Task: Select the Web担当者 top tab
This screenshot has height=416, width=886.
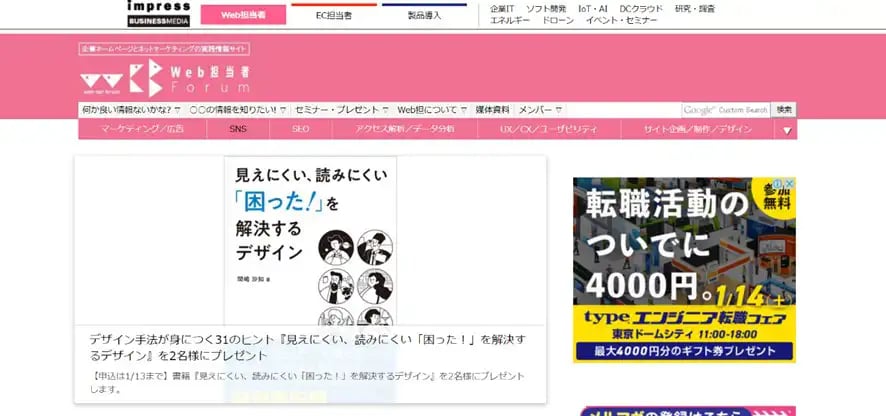Action: [243, 15]
